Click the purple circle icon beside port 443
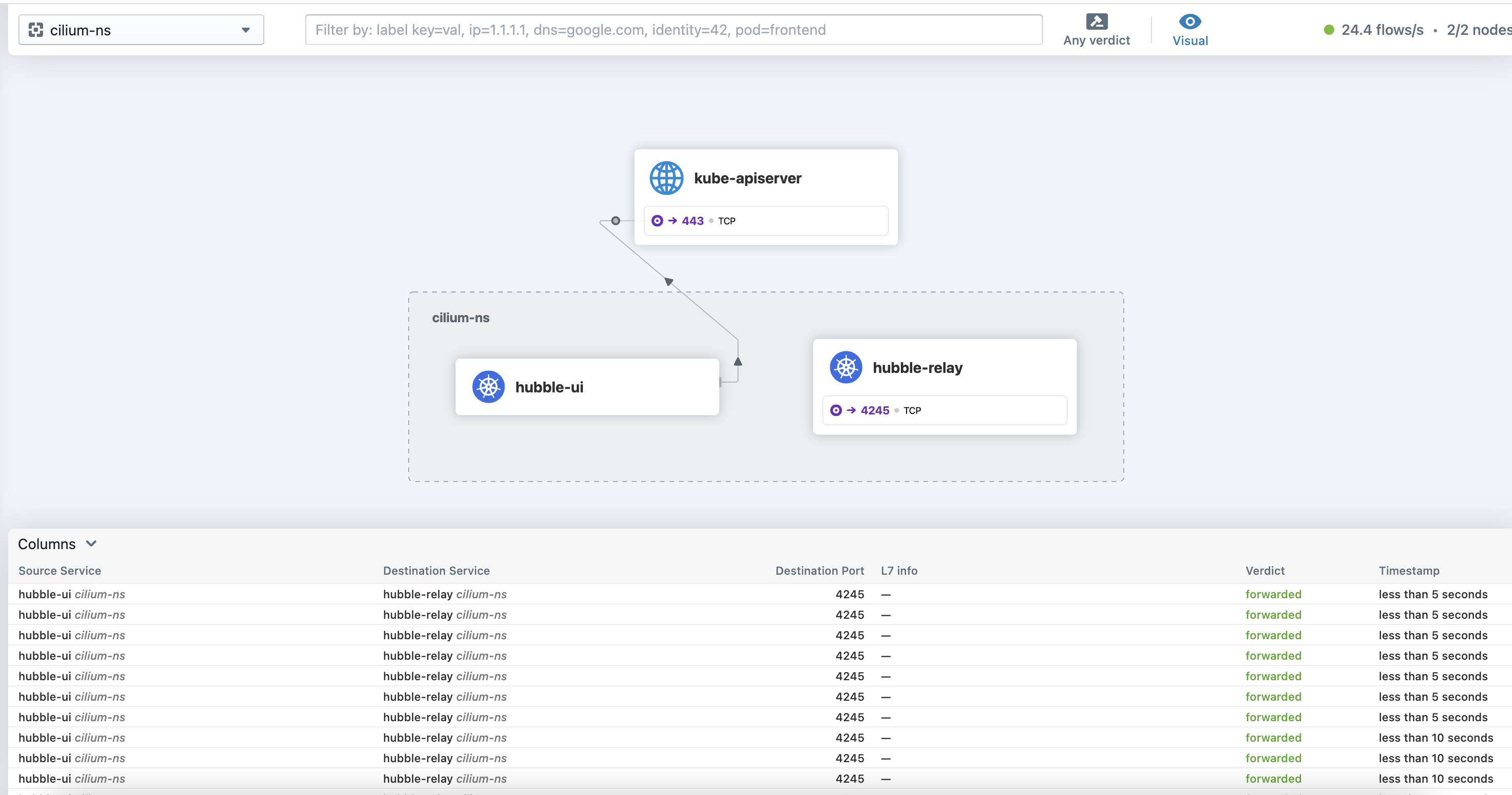 [657, 221]
